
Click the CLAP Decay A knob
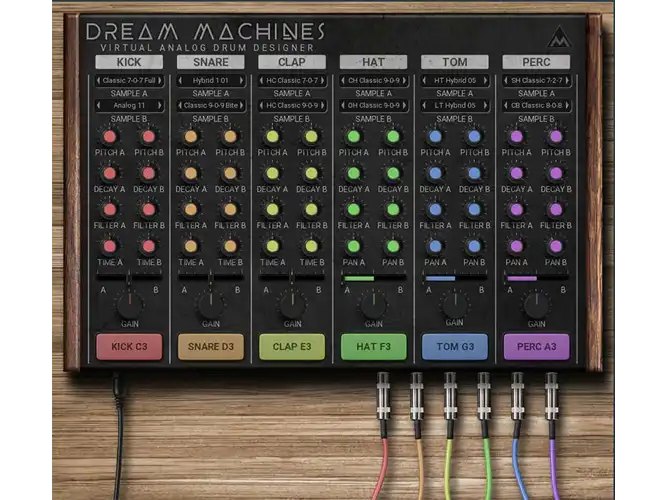coord(272,173)
